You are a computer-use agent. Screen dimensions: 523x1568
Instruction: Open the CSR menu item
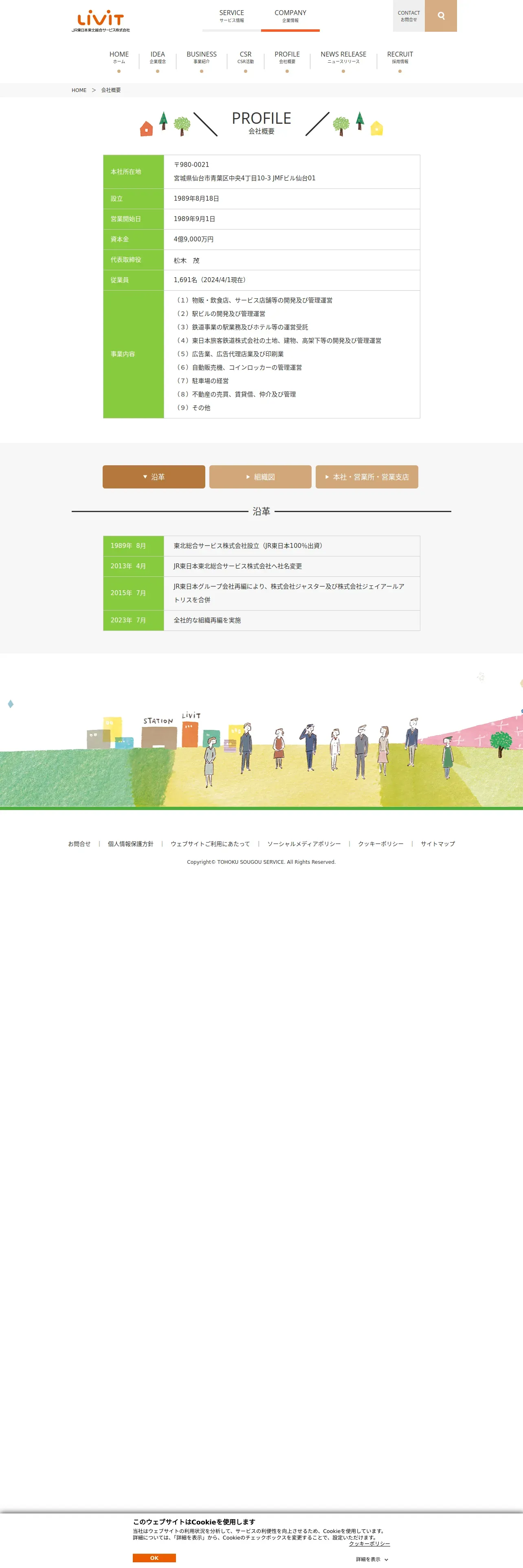[245, 58]
